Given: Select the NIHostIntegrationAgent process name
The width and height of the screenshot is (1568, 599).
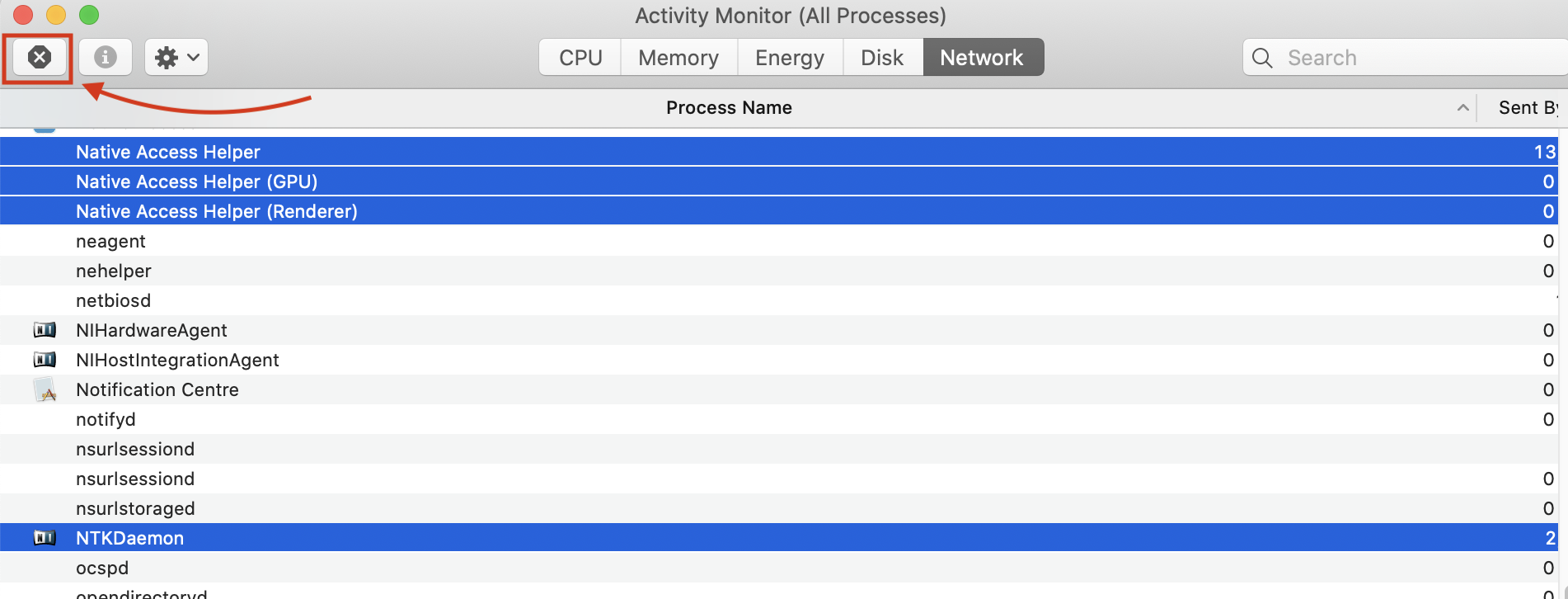Looking at the screenshot, I should pyautogui.click(x=177, y=360).
